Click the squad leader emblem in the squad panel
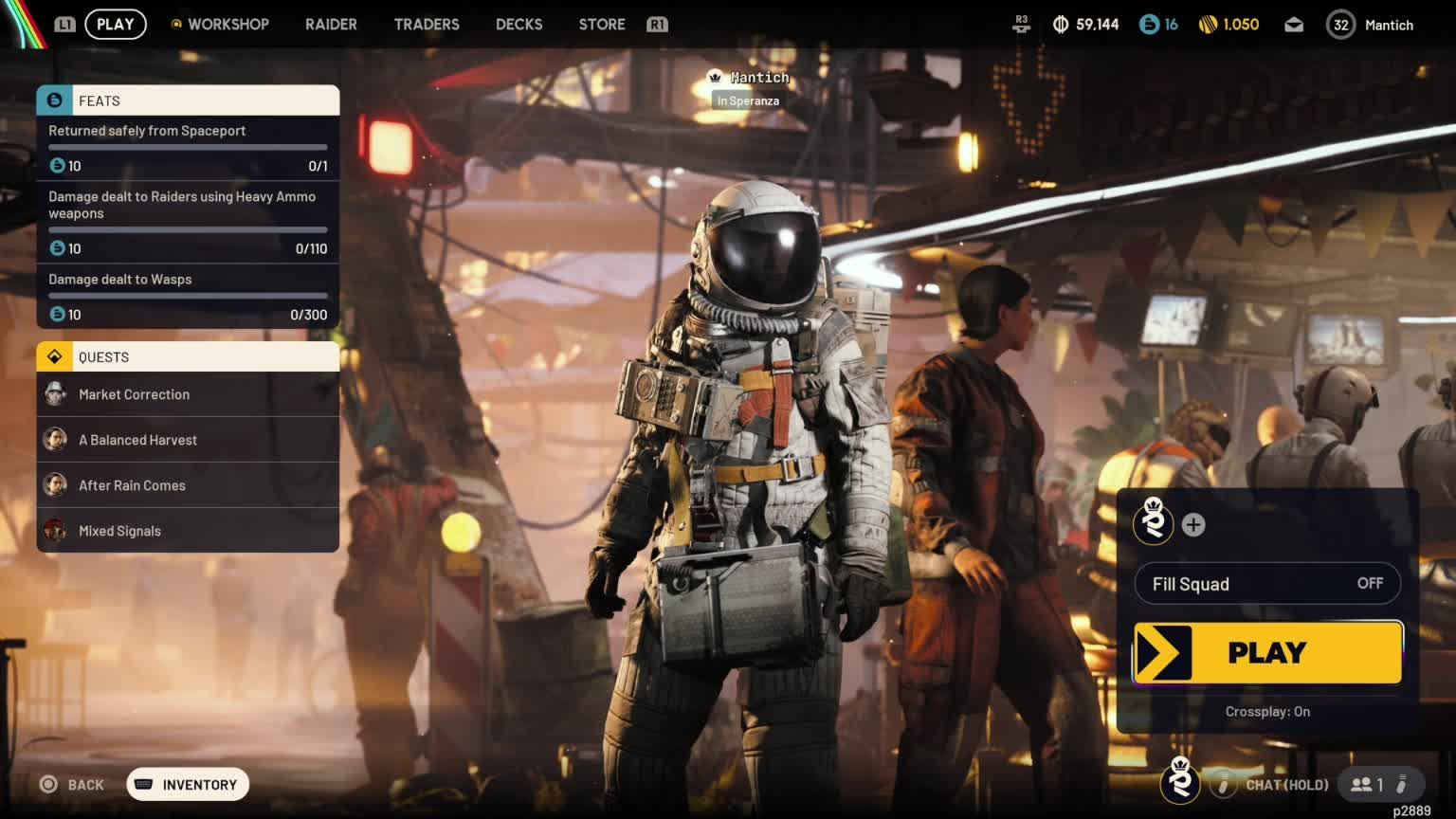Screen dimensions: 1456x819 [x=1154, y=523]
